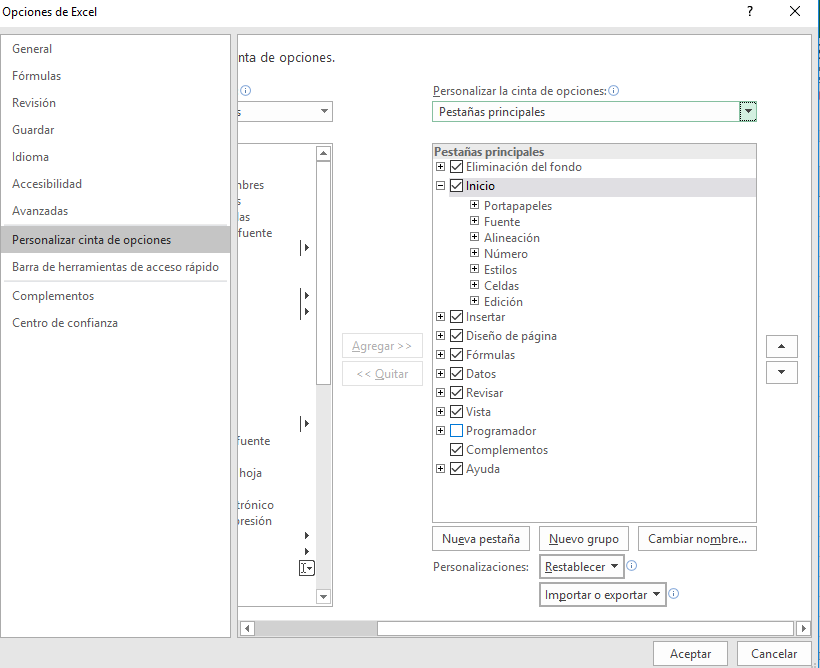
Task: Confirm with the Aceptar button
Action: click(690, 654)
